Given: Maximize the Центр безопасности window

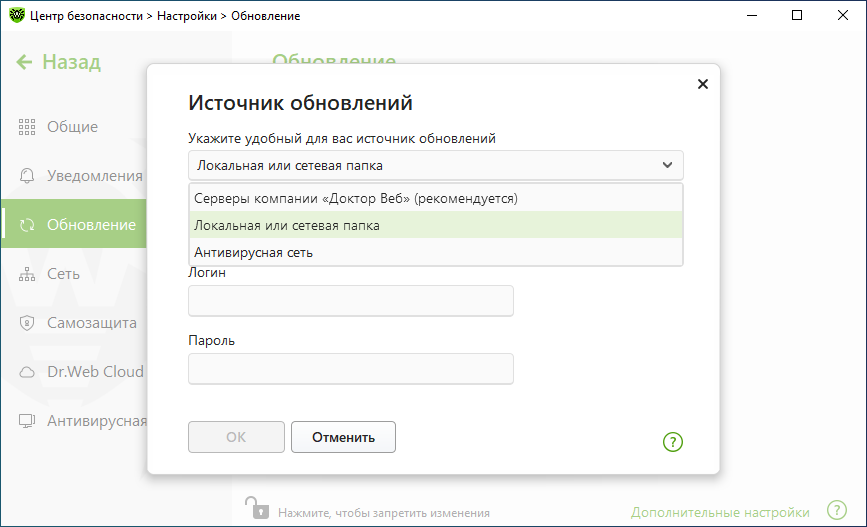Looking at the screenshot, I should click(797, 15).
